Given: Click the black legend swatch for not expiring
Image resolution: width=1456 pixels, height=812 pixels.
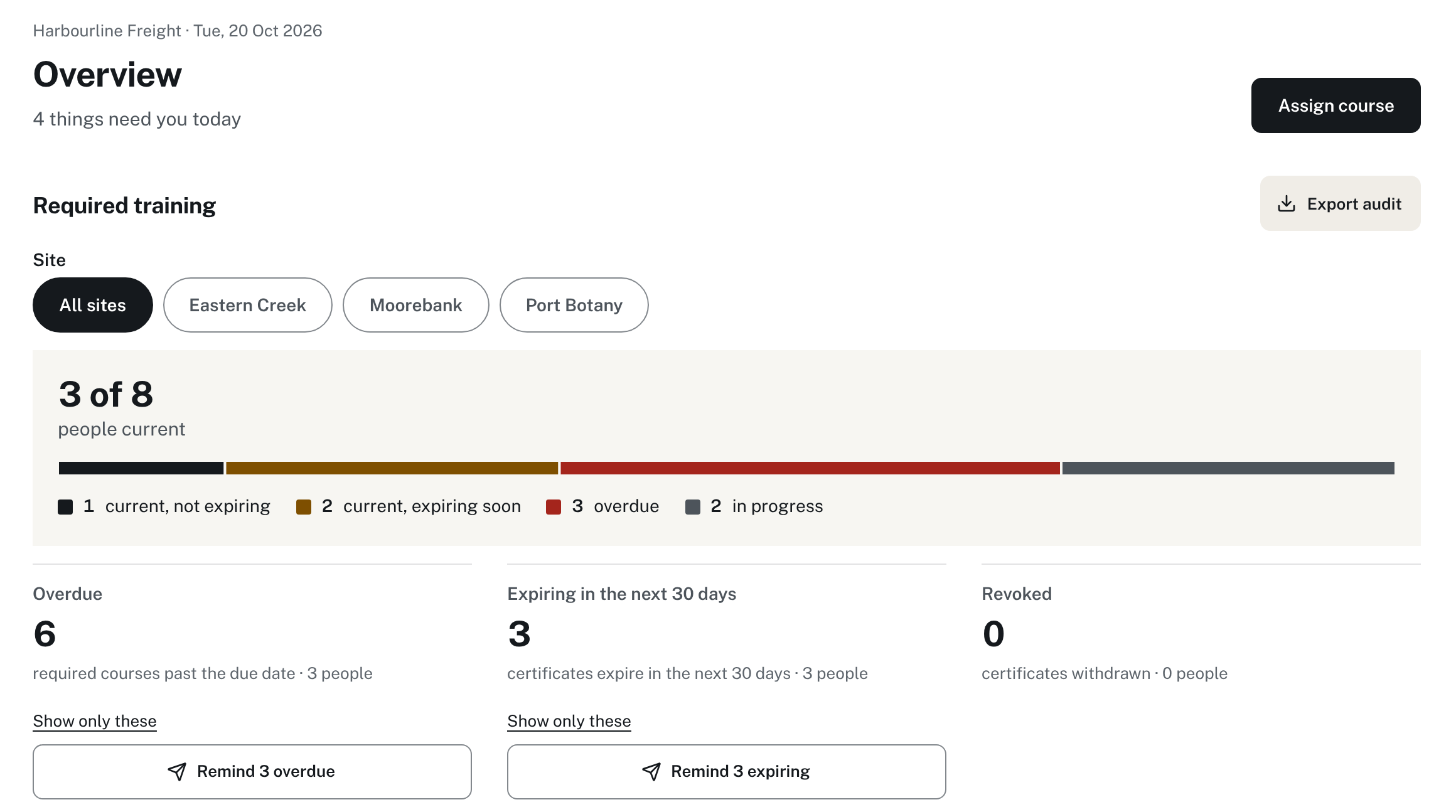Looking at the screenshot, I should point(65,507).
